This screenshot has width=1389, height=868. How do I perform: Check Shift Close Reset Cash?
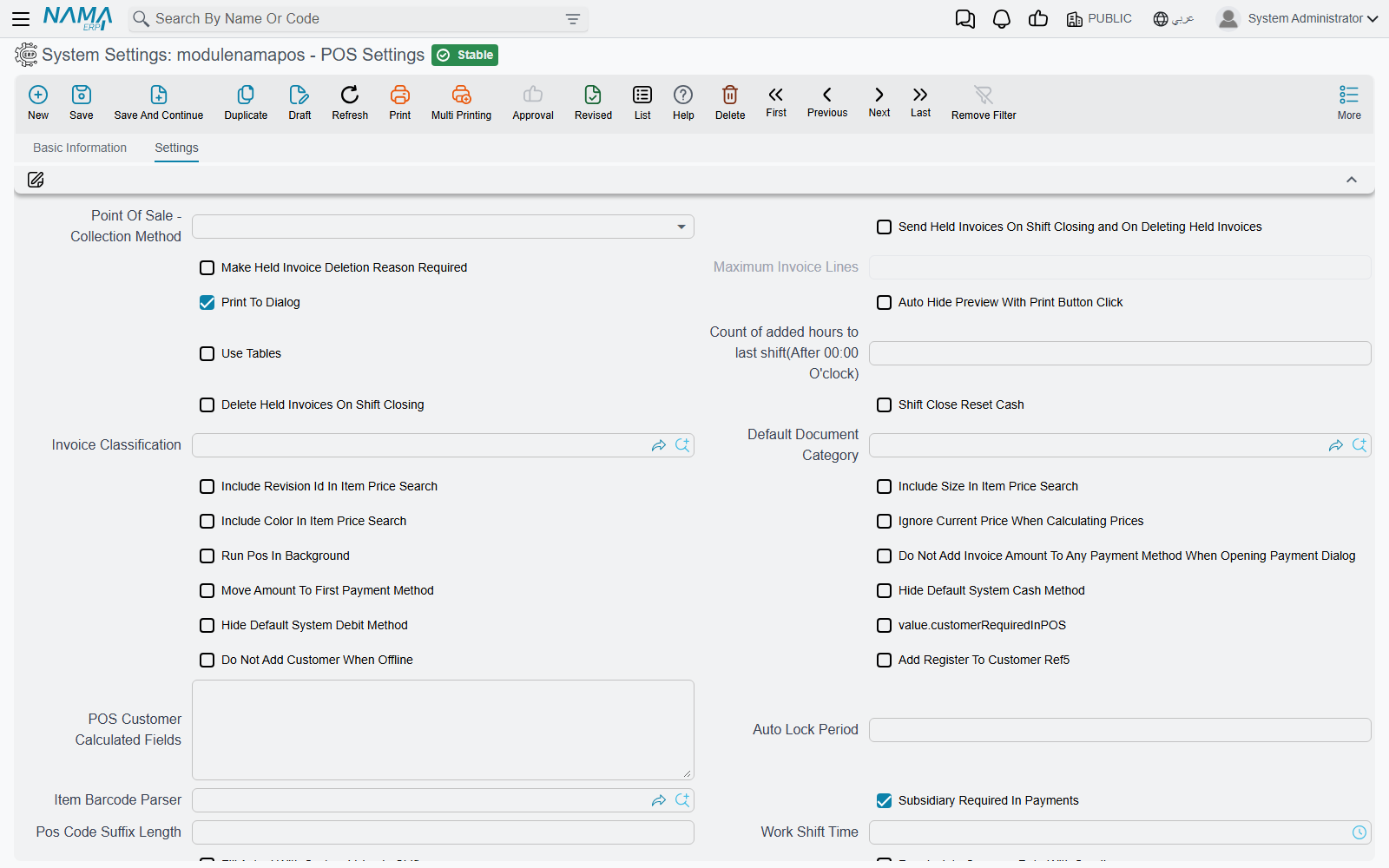tap(885, 404)
